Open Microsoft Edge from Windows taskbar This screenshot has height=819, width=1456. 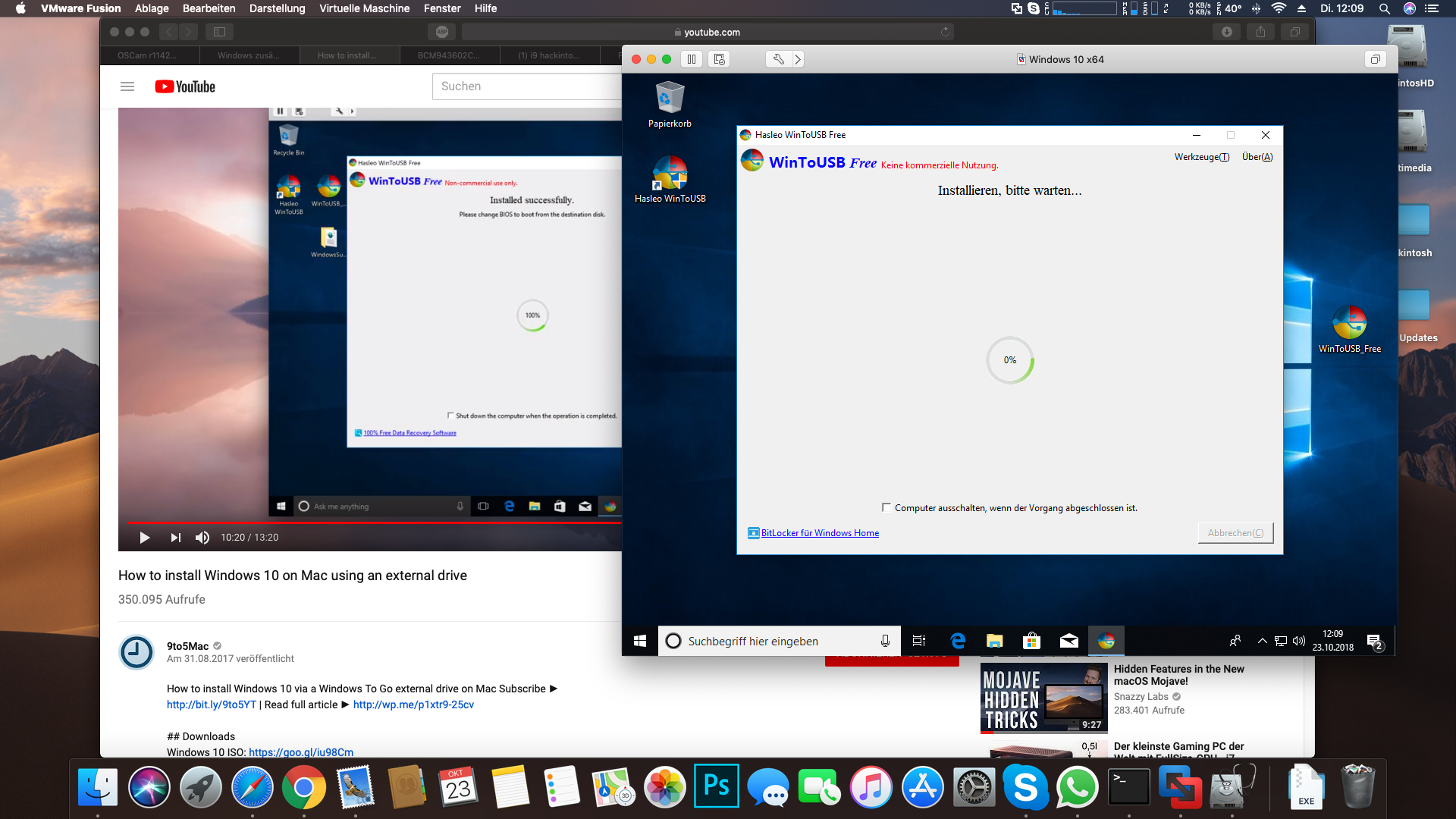[x=958, y=642]
